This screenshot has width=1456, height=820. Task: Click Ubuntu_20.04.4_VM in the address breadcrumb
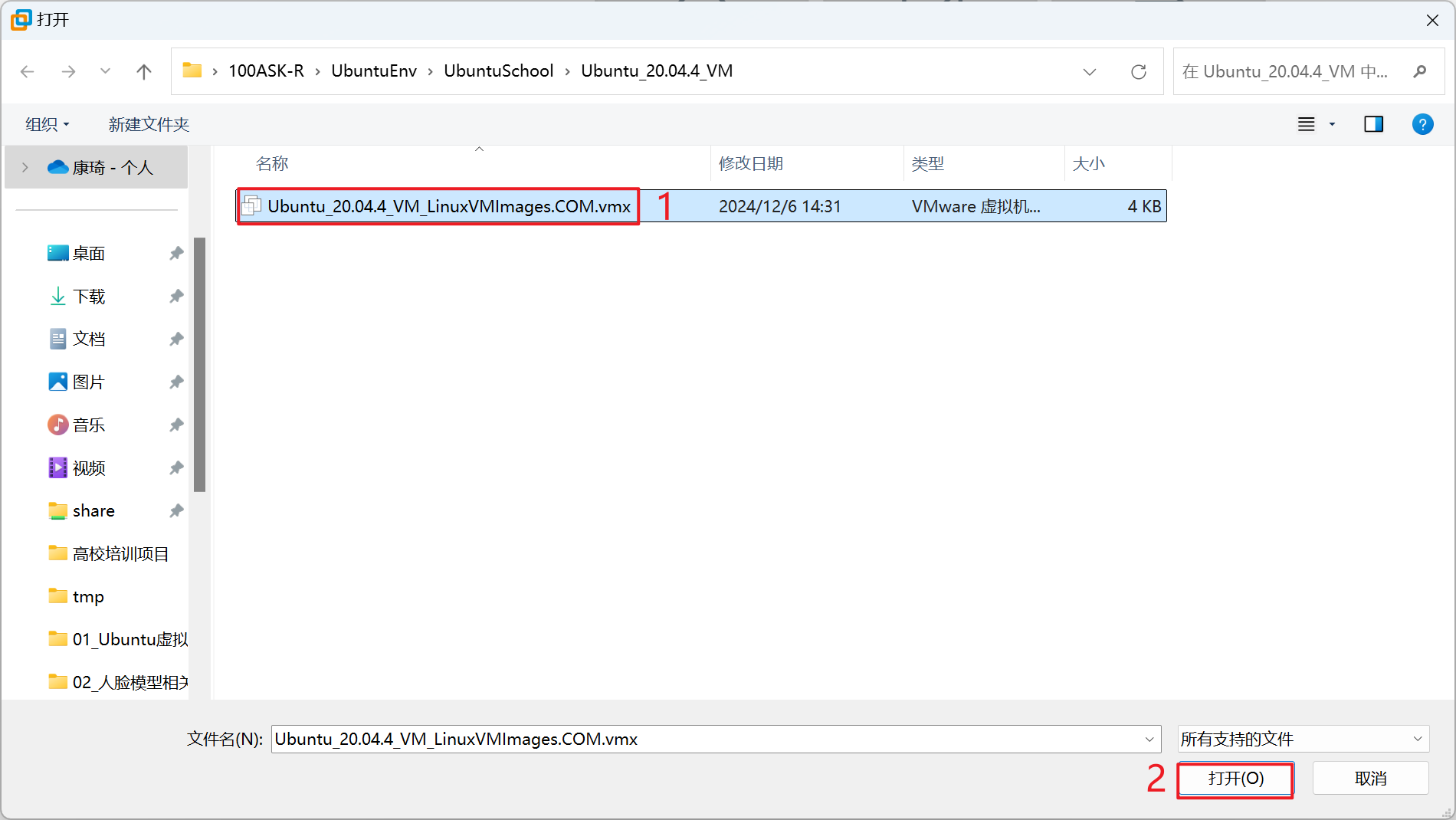click(x=657, y=71)
